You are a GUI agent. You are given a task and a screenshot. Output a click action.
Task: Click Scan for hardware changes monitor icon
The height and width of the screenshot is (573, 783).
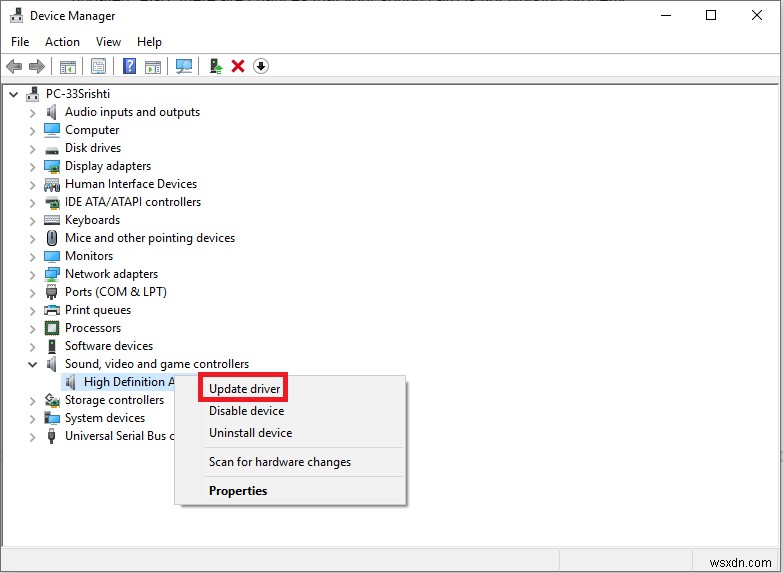point(184,66)
